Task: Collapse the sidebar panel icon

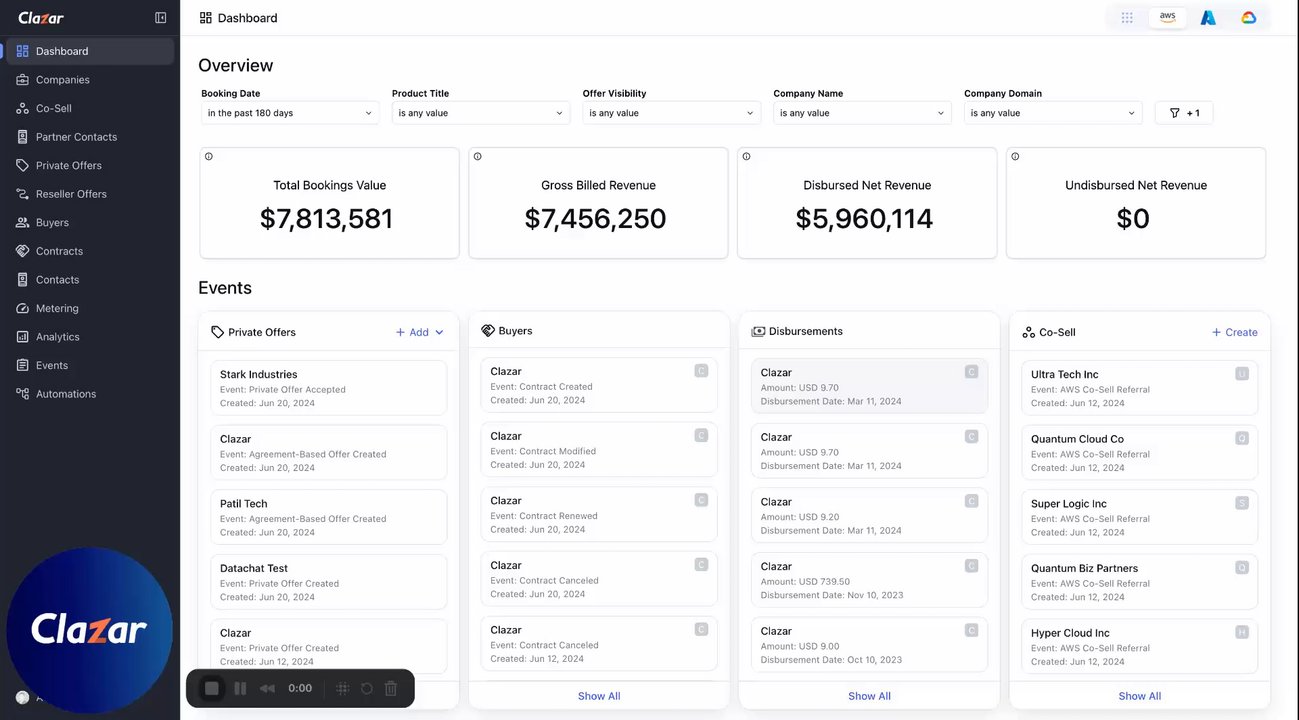Action: 160,18
